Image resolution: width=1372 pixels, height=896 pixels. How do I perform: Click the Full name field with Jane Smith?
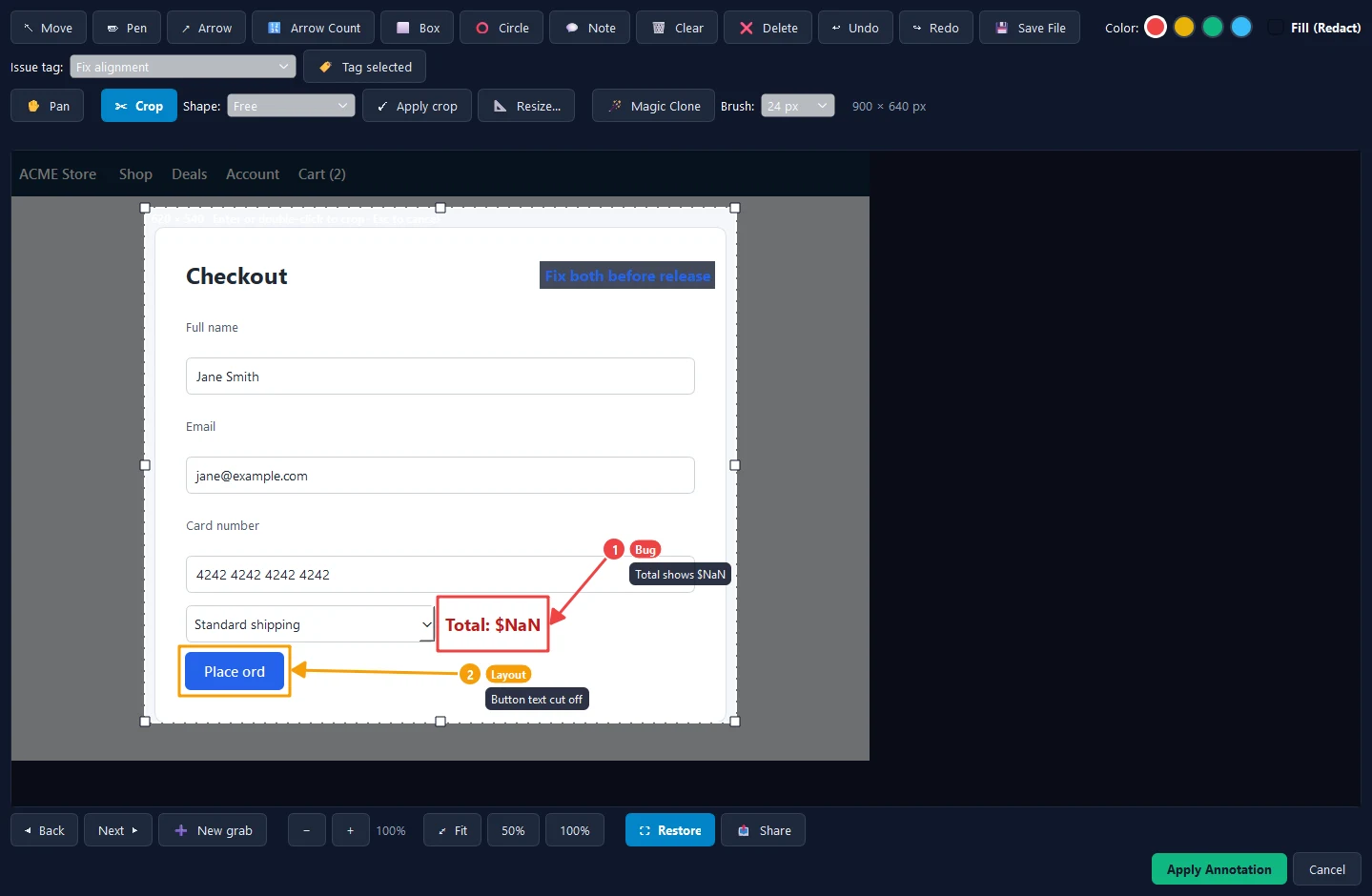click(440, 377)
